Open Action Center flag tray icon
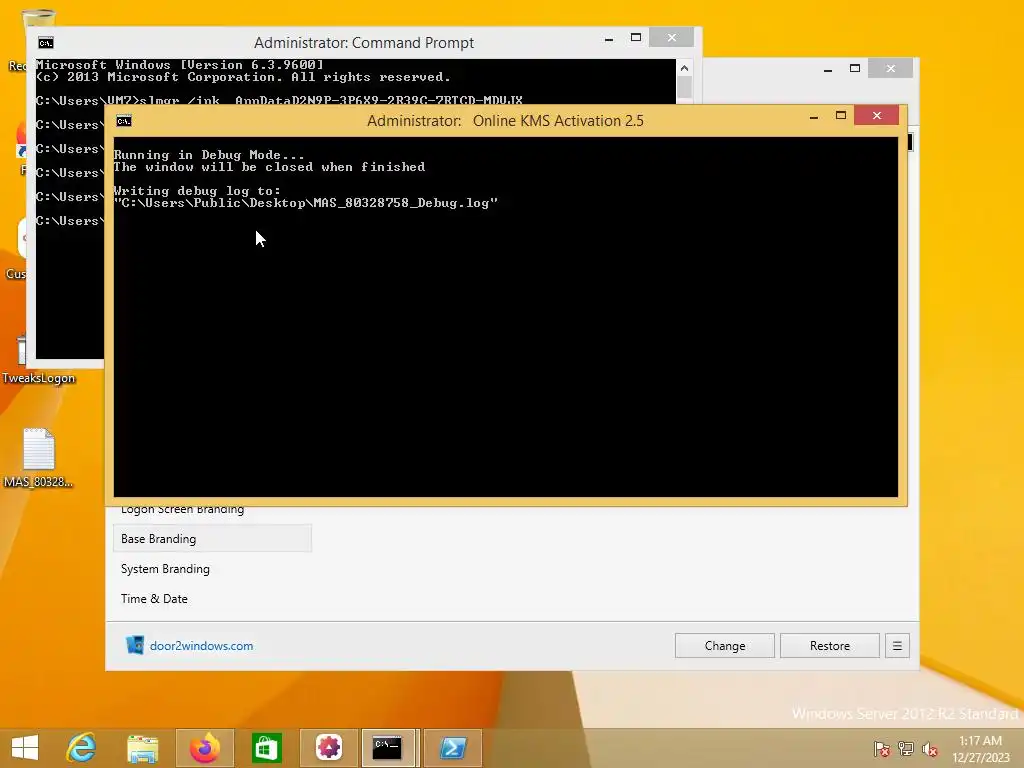Screen dimensions: 1024x768 click(882, 748)
